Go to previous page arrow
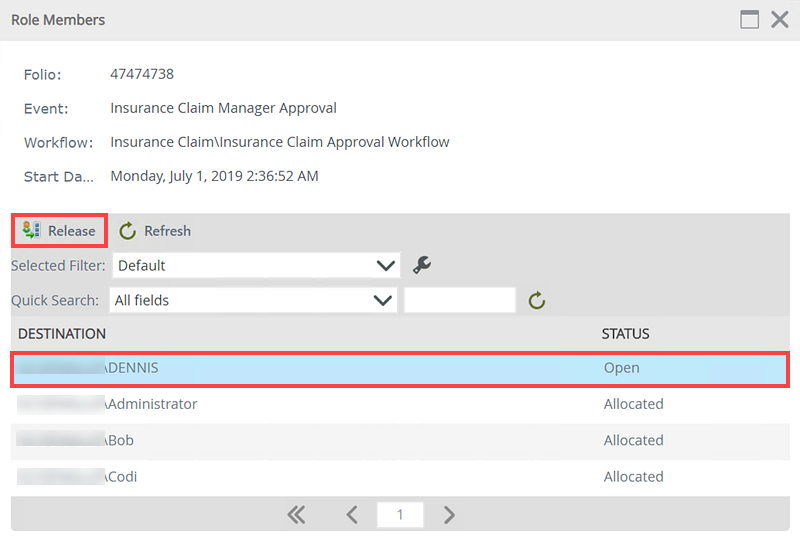The width and height of the screenshot is (800, 545). click(352, 515)
